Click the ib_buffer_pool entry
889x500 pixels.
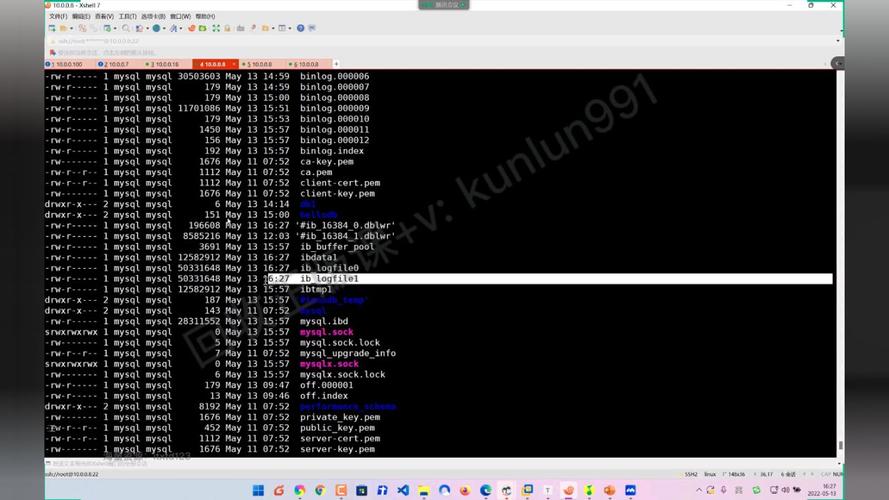tap(337, 247)
